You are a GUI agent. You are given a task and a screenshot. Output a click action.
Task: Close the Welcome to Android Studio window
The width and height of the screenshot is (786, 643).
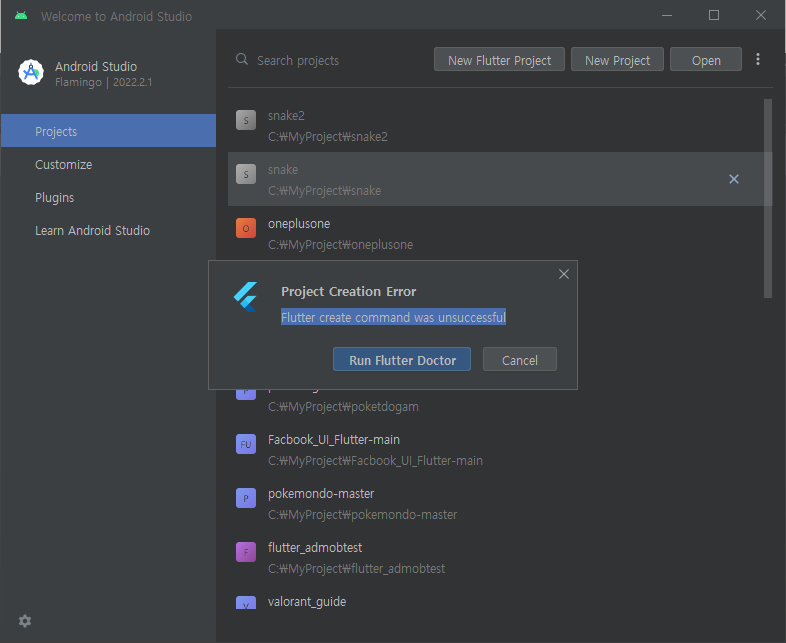(761, 16)
